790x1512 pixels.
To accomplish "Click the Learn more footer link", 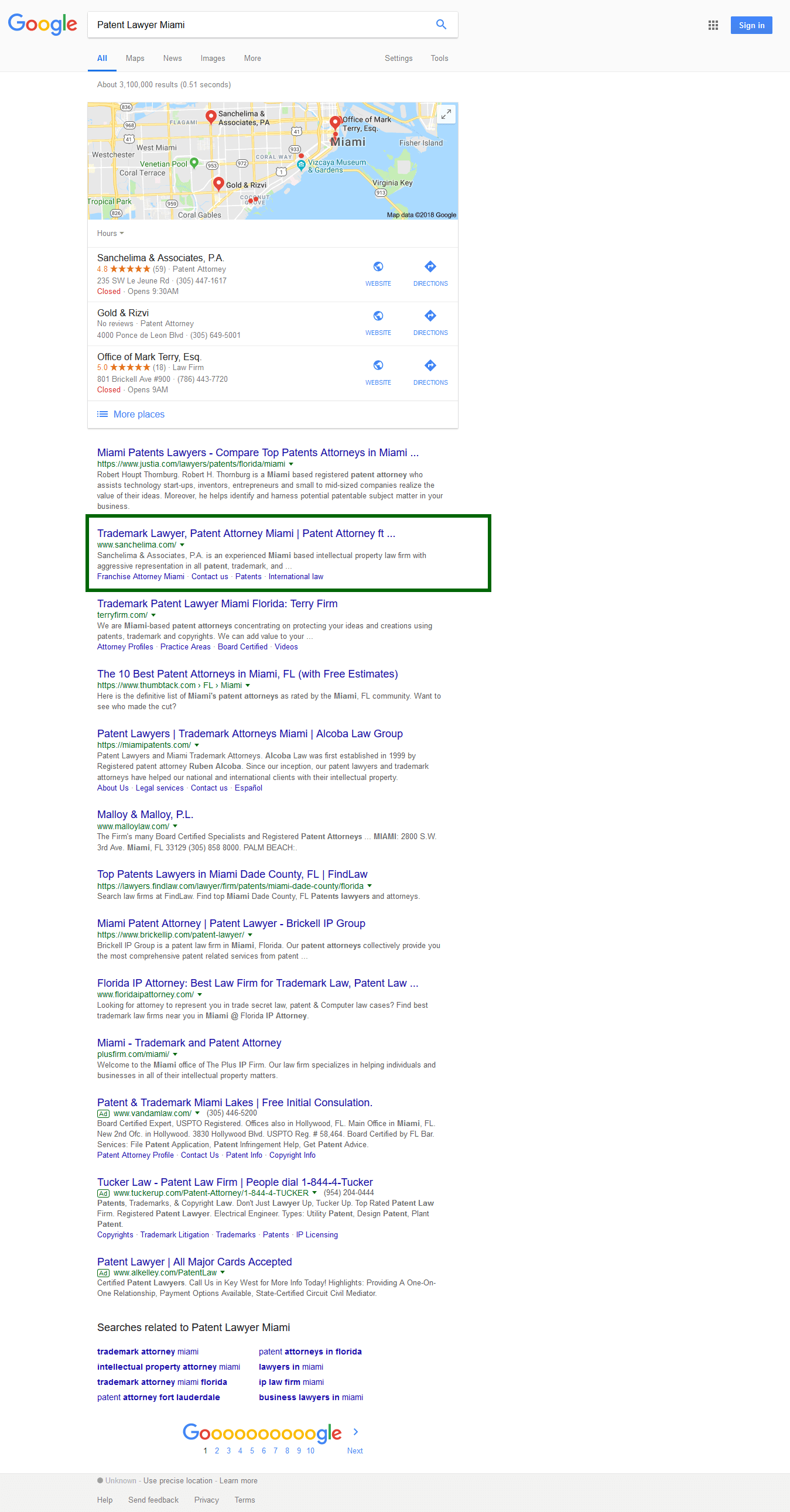I will click(x=238, y=1481).
